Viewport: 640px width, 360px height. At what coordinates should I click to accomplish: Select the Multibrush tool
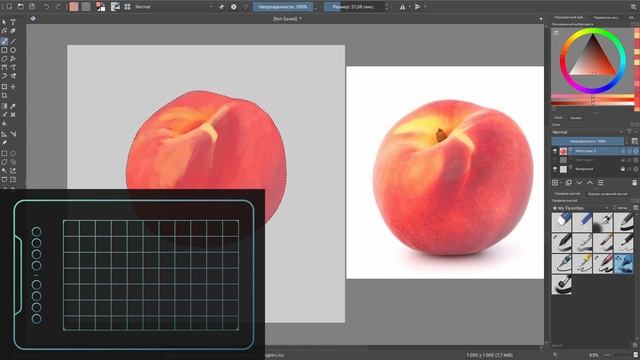13,76
